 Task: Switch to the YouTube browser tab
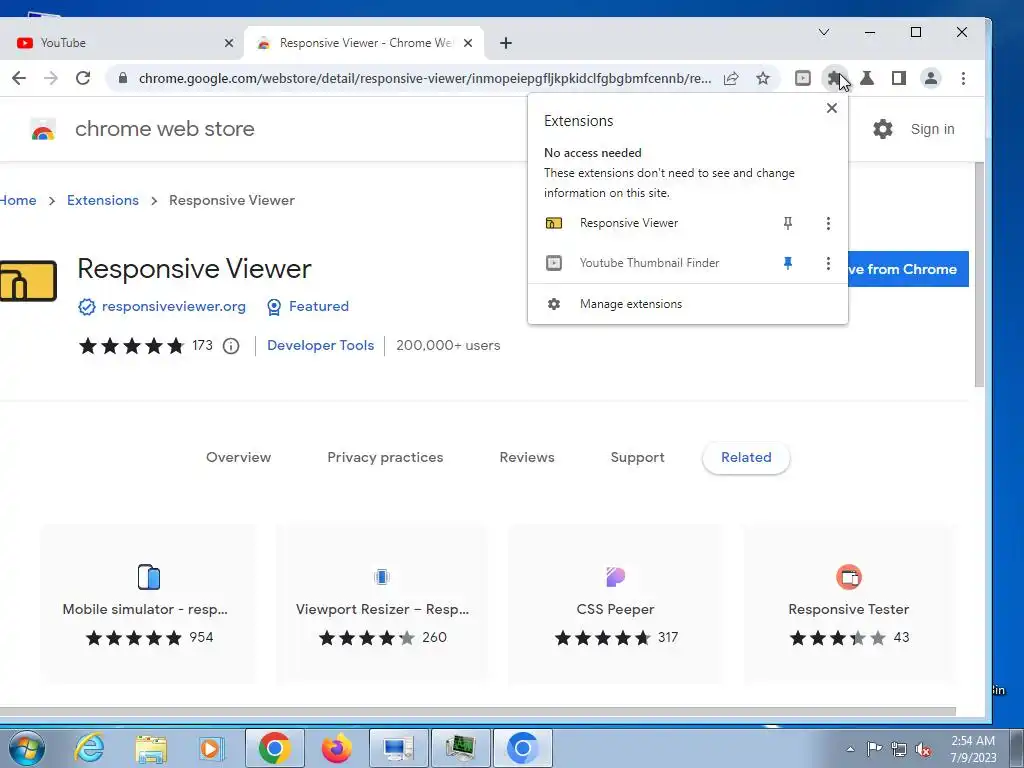pyautogui.click(x=118, y=43)
